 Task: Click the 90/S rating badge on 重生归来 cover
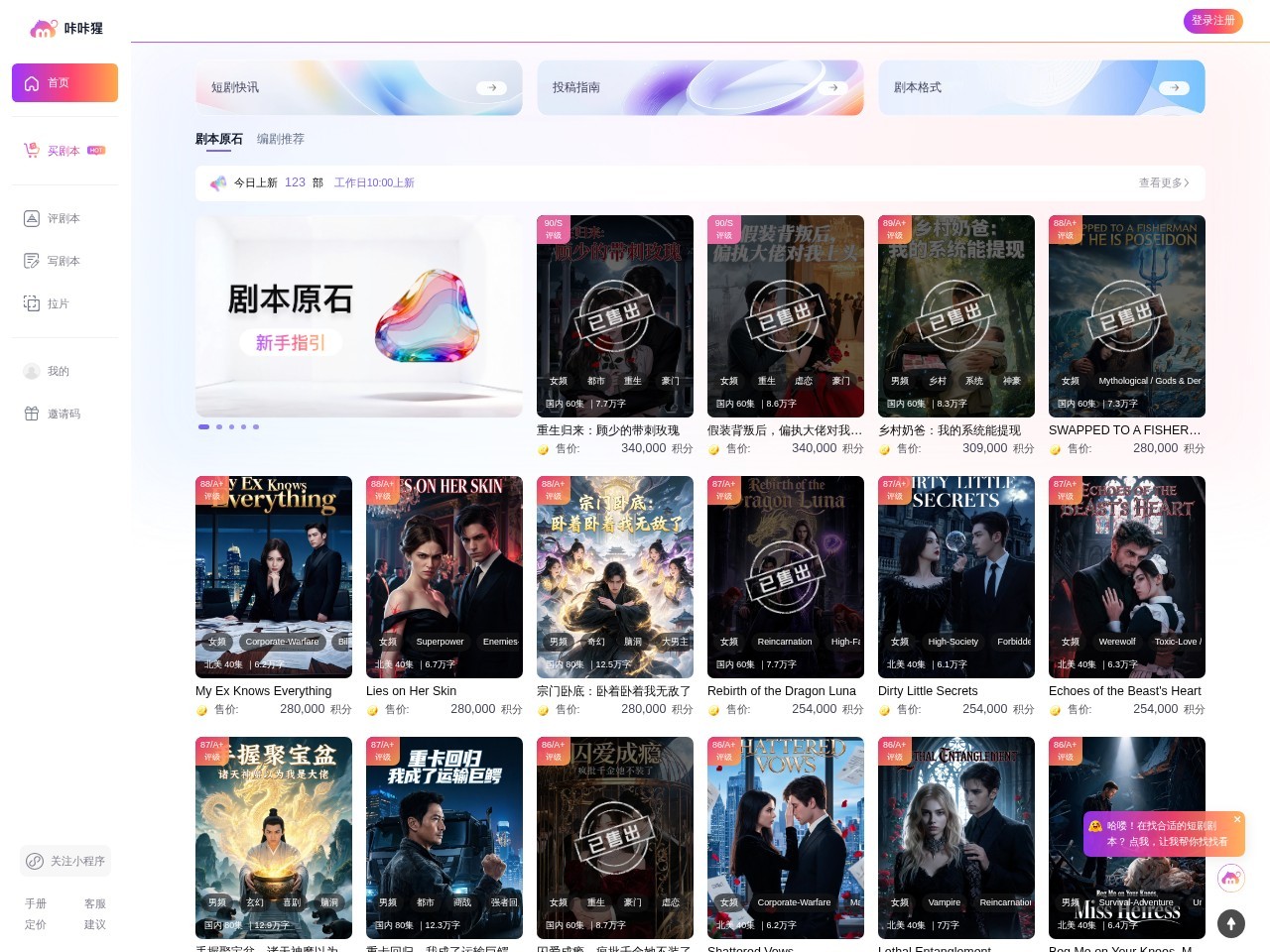pyautogui.click(x=554, y=229)
